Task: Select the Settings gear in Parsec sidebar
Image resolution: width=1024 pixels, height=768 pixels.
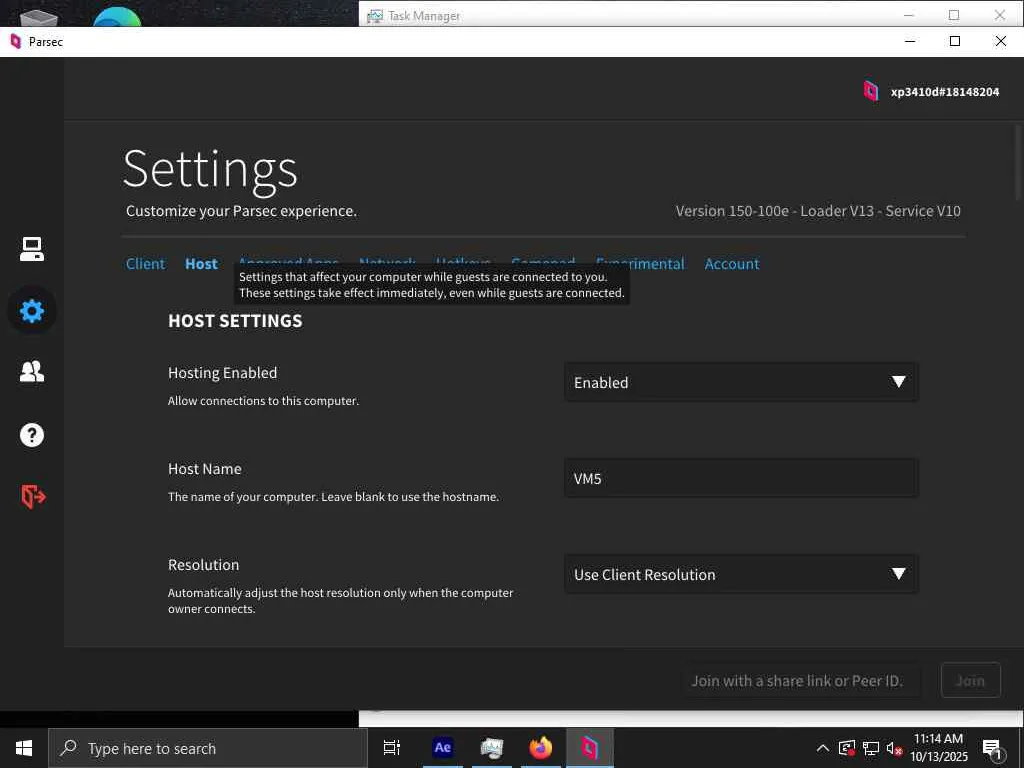Action: pos(31,310)
